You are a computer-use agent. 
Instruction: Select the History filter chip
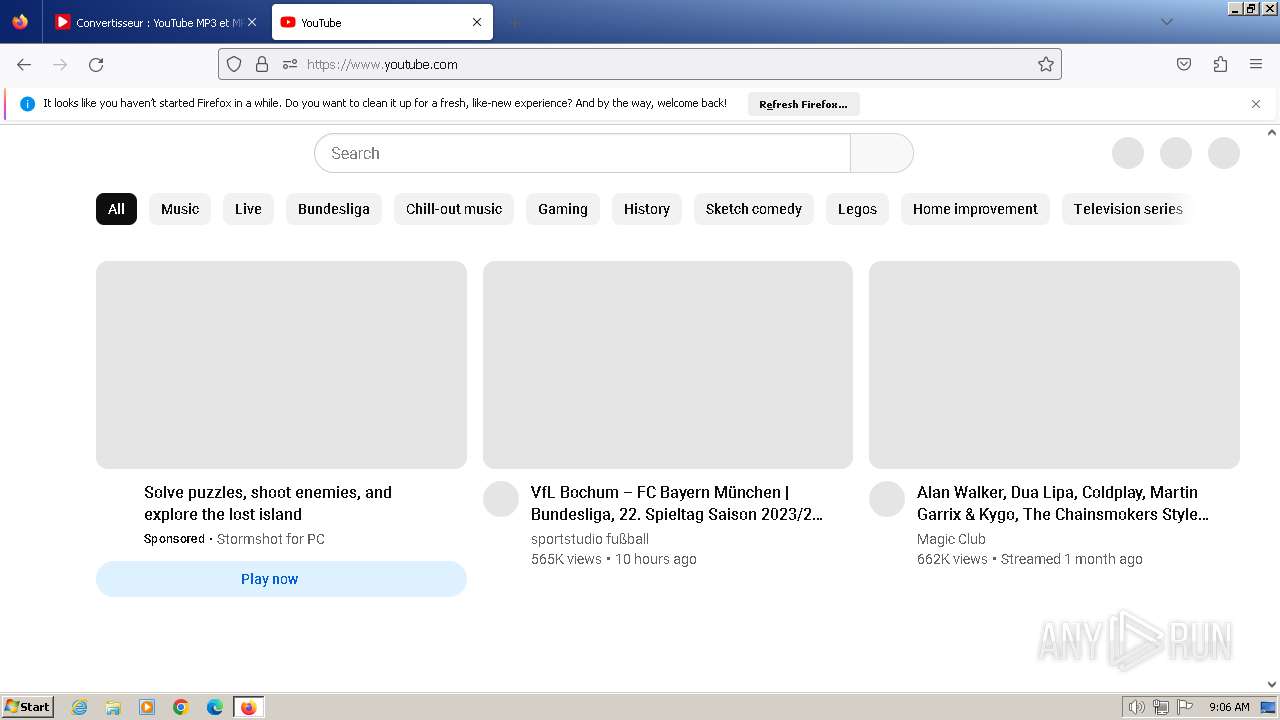pos(647,209)
